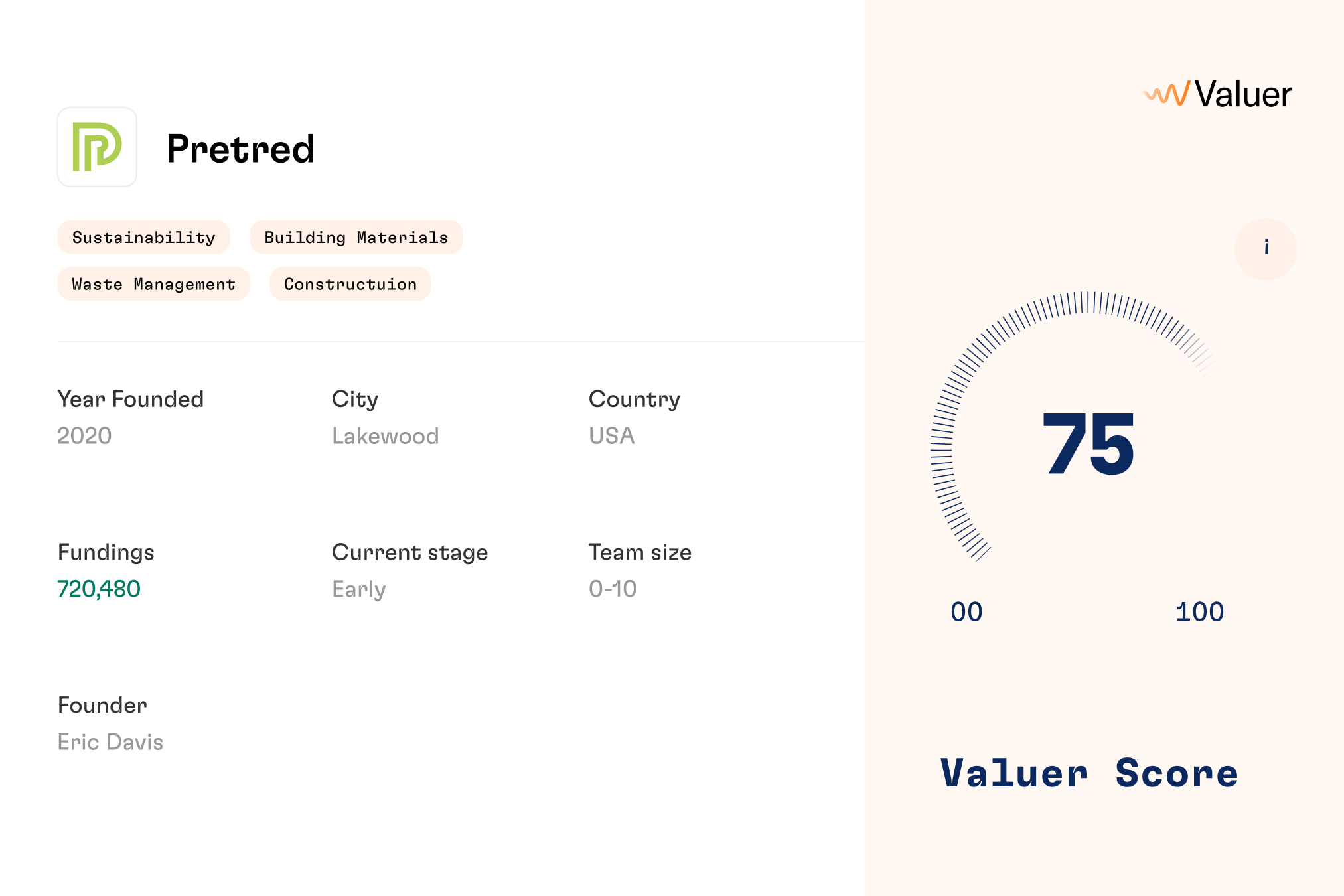1344x896 pixels.
Task: Click the gauge maximum label 100
Action: [x=1199, y=612]
